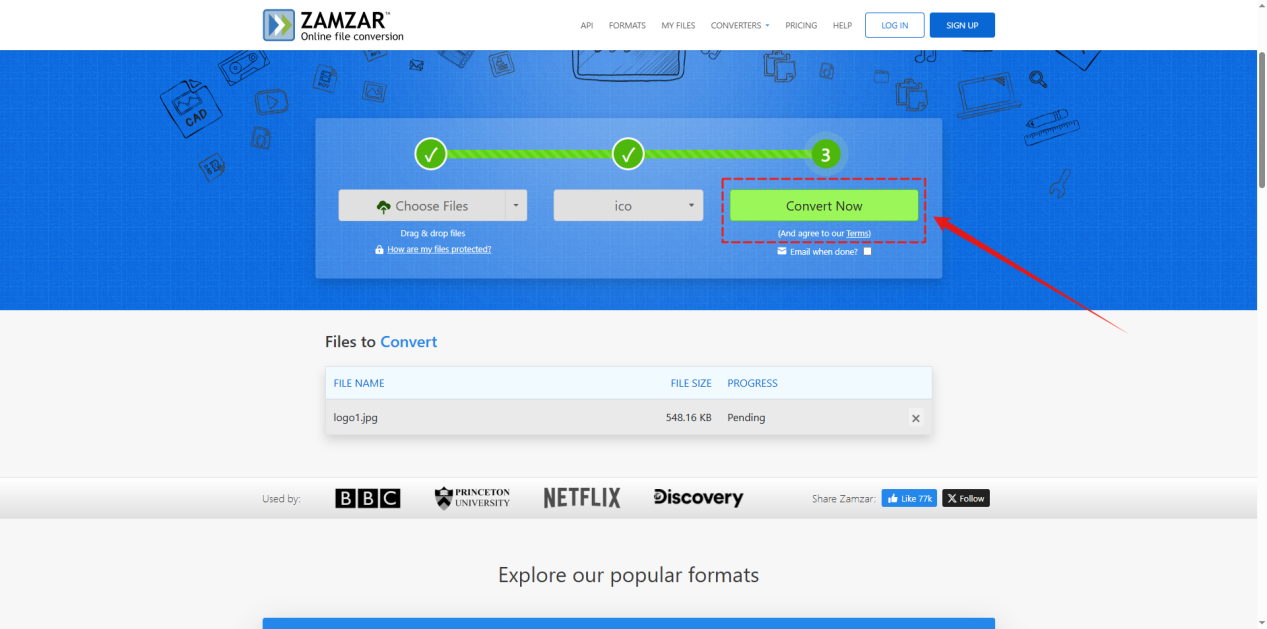
Task: Click the Discovery logo
Action: coord(698,498)
